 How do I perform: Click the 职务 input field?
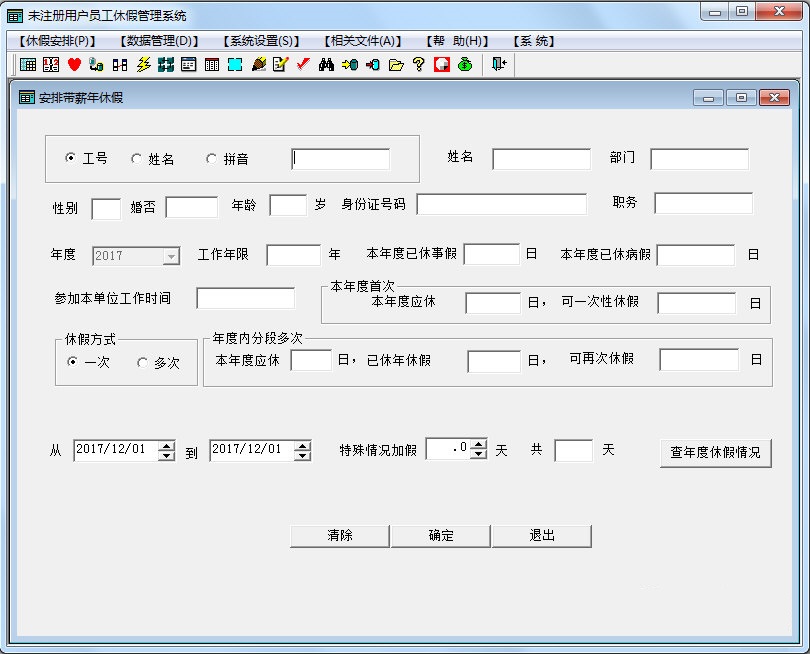(x=704, y=203)
